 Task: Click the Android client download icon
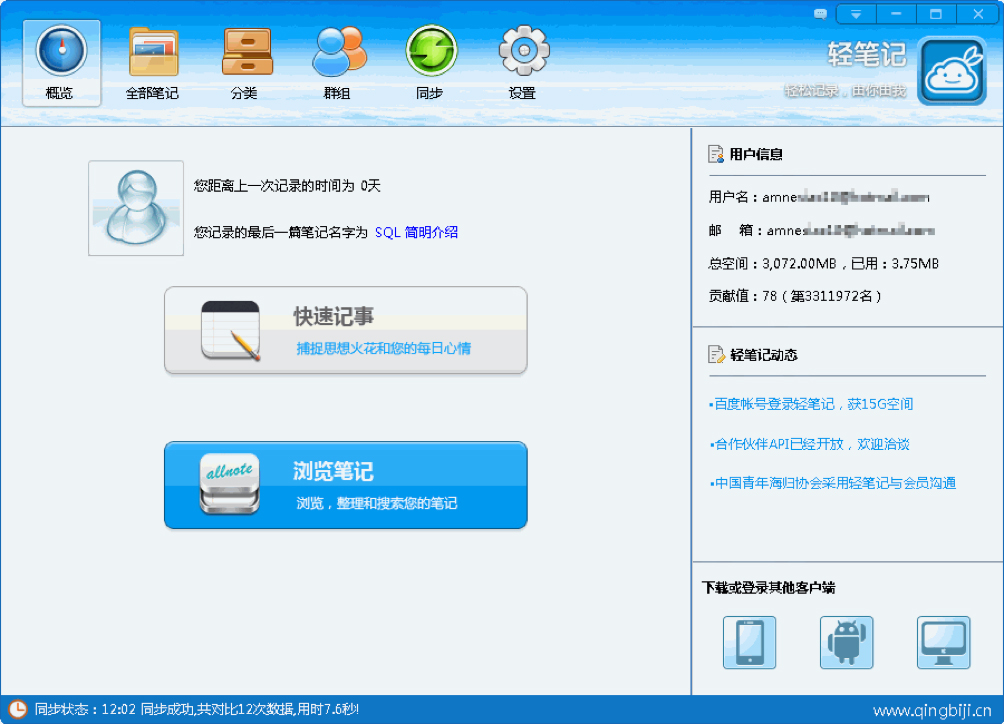click(846, 643)
